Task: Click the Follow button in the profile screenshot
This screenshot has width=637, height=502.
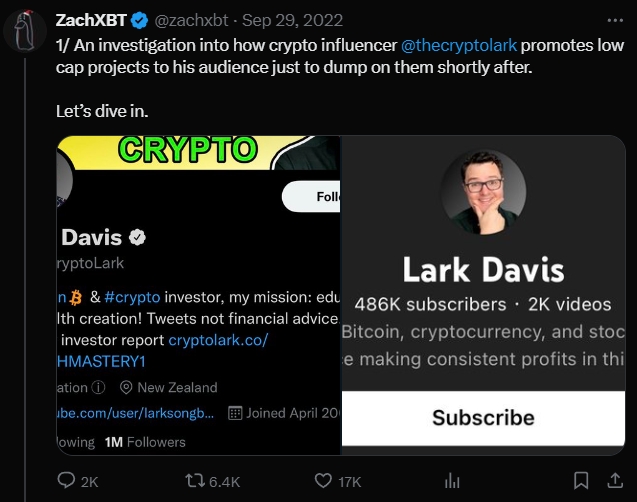Action: (311, 197)
